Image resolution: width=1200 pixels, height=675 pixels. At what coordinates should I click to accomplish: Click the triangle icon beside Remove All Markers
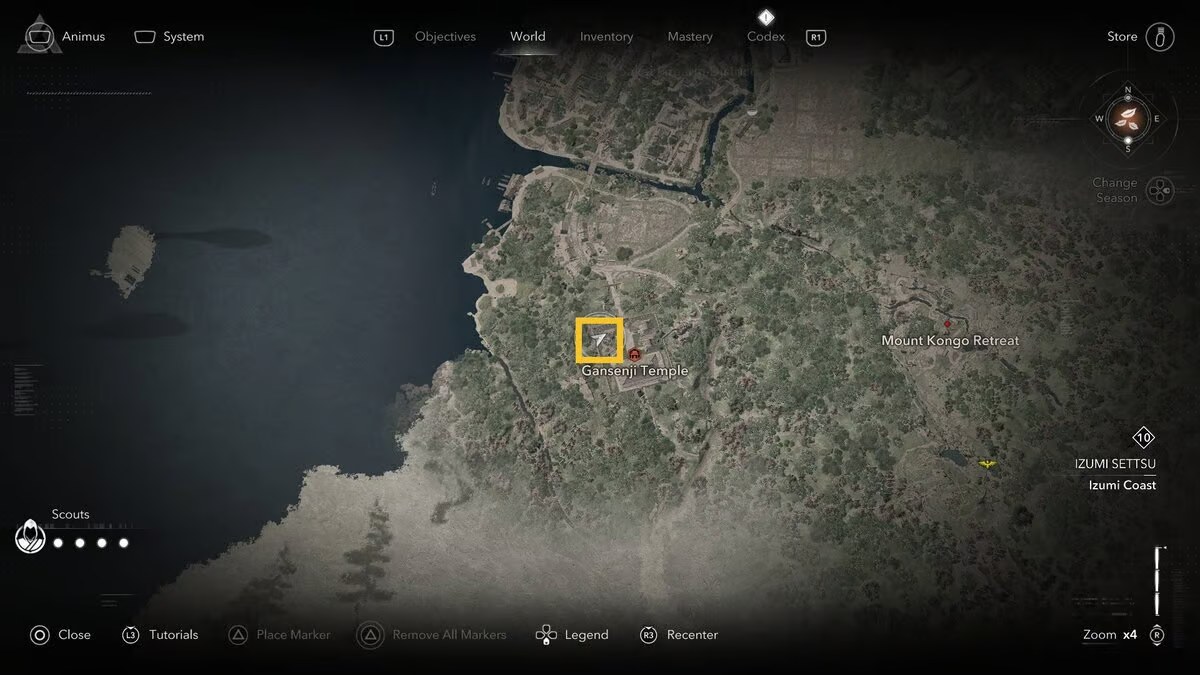[x=371, y=635]
